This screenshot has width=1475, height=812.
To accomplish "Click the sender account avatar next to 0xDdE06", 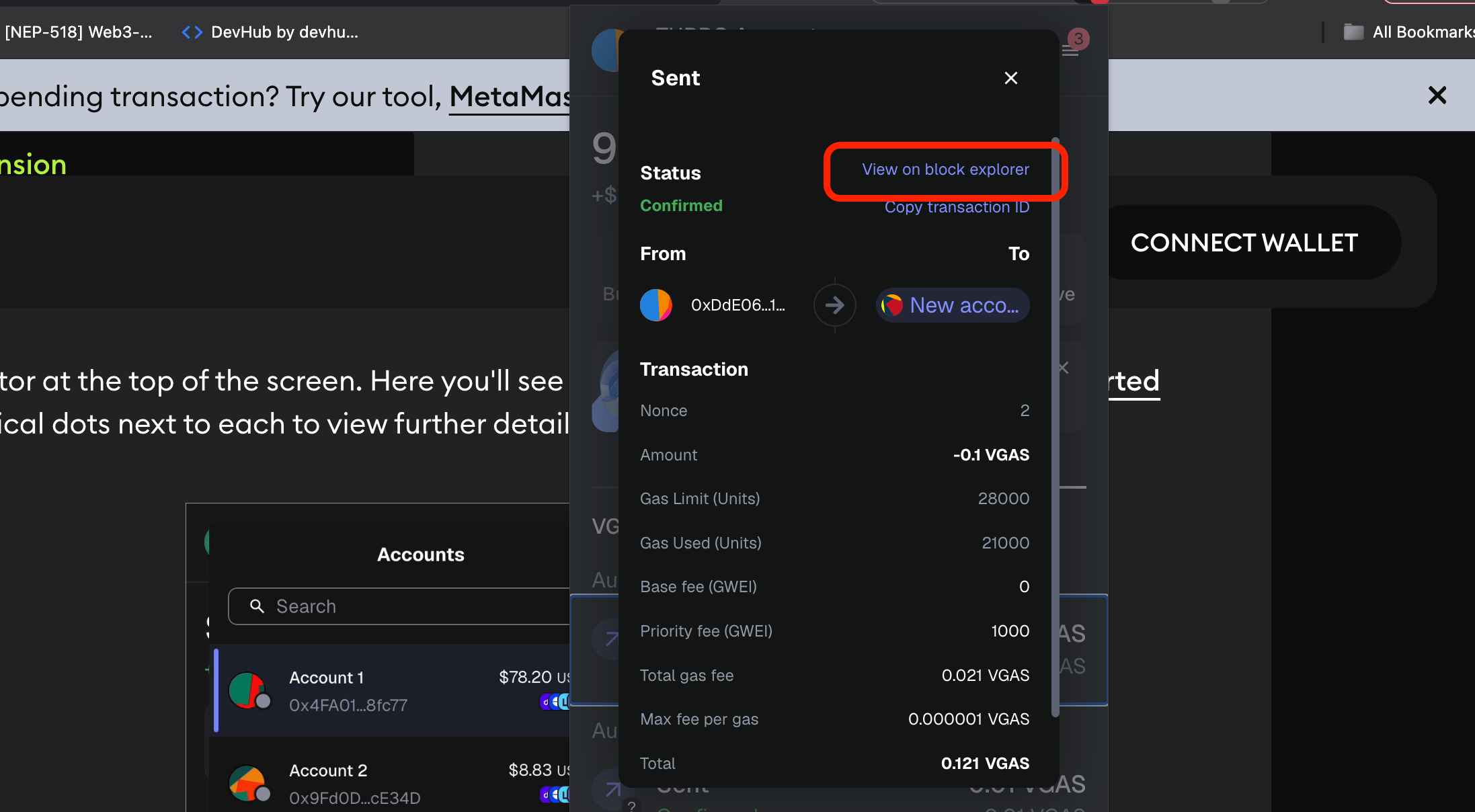I will point(656,305).
